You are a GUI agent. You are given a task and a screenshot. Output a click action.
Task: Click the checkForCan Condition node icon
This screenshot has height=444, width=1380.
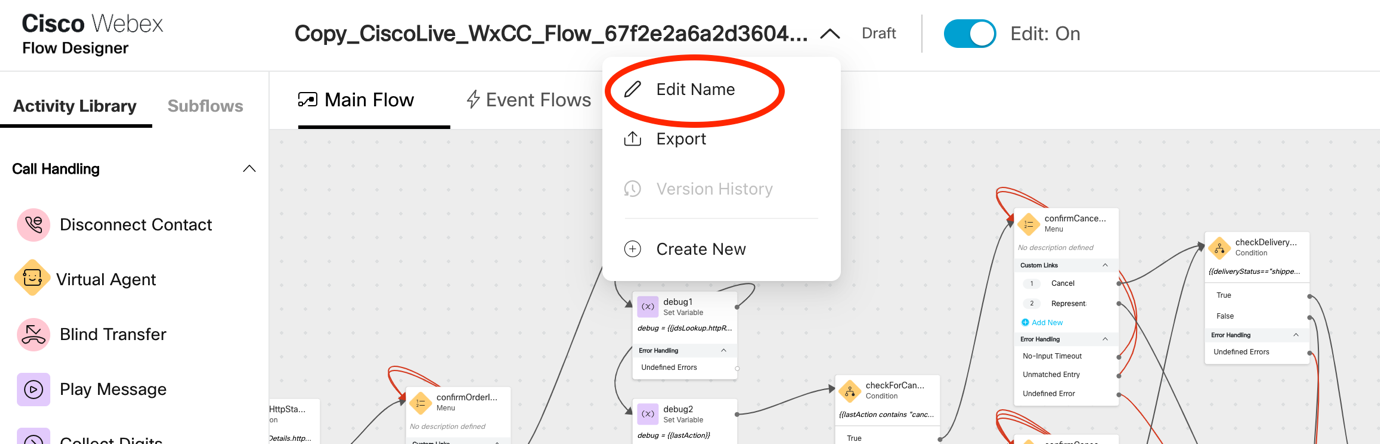pyautogui.click(x=849, y=391)
